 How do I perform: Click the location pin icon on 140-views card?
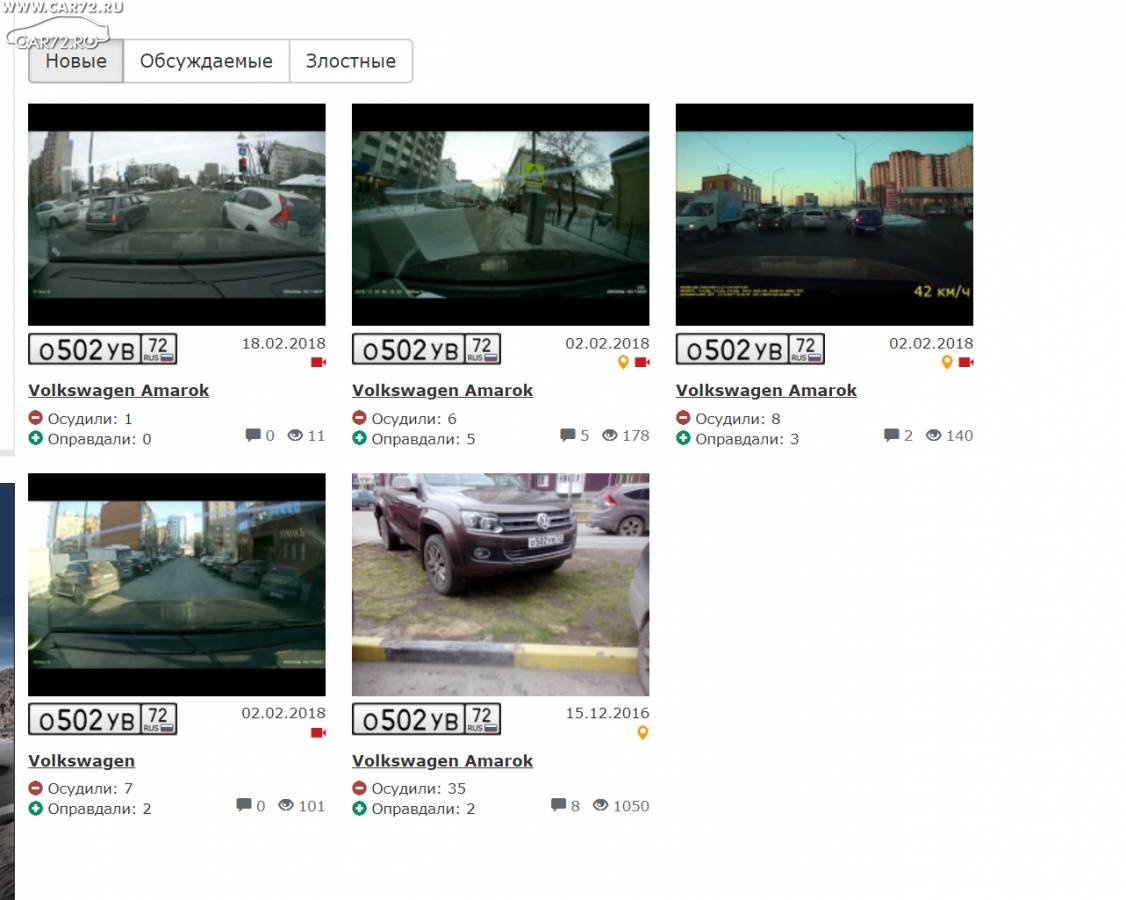947,363
